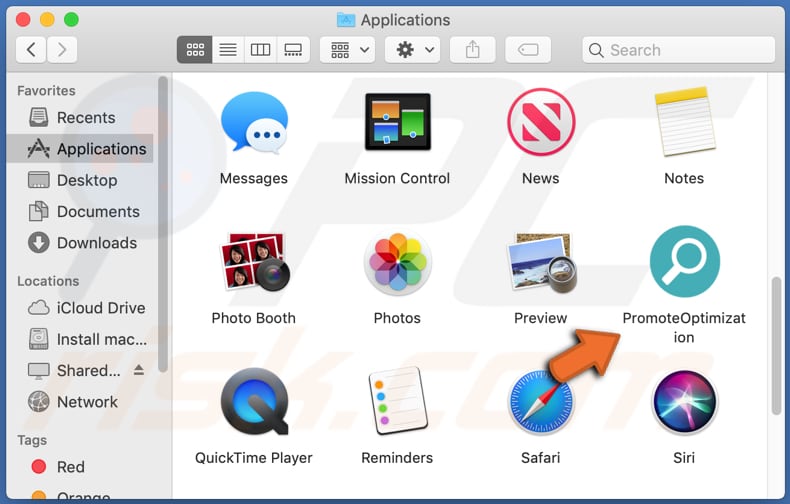
Task: Select Applications in the sidebar
Action: click(81, 149)
